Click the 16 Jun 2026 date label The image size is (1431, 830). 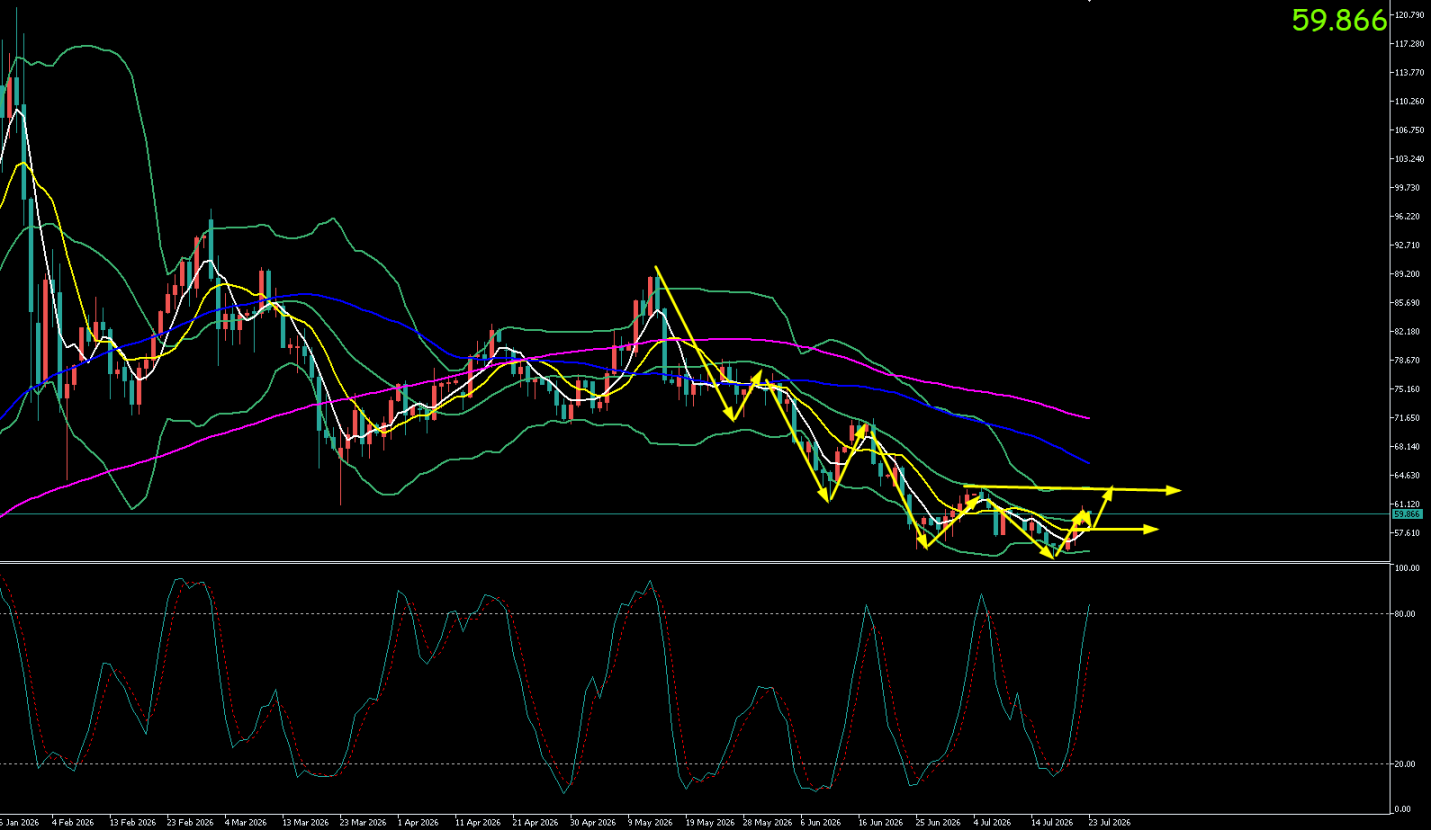click(x=882, y=823)
